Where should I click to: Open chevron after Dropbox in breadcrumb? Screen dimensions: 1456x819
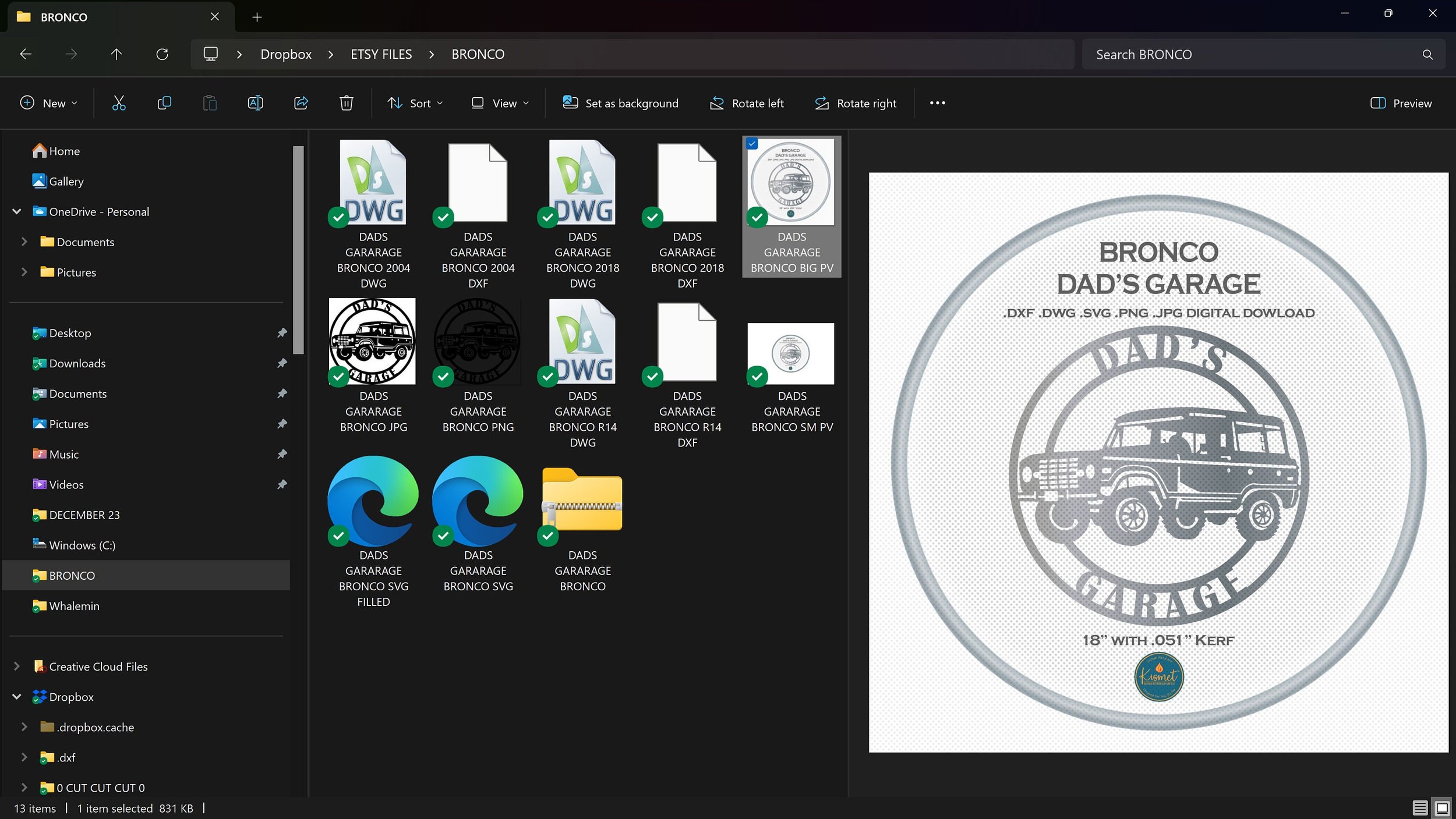pos(331,54)
